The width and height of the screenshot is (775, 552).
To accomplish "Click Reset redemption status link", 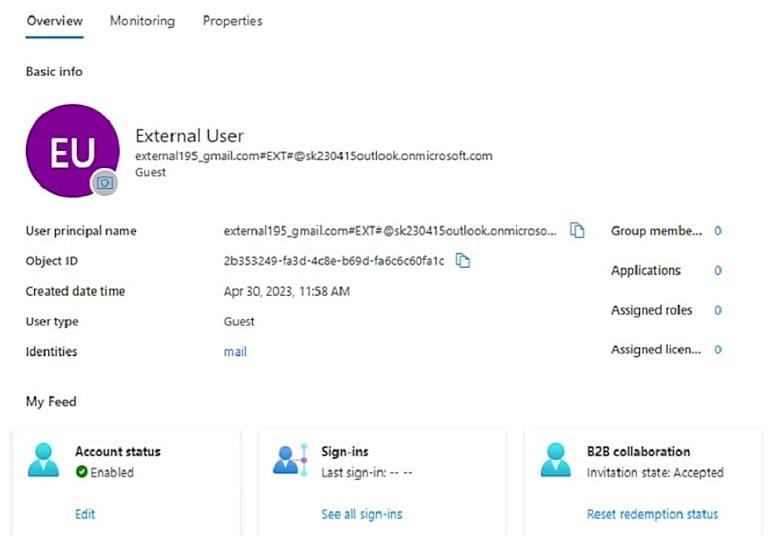I will 652,514.
